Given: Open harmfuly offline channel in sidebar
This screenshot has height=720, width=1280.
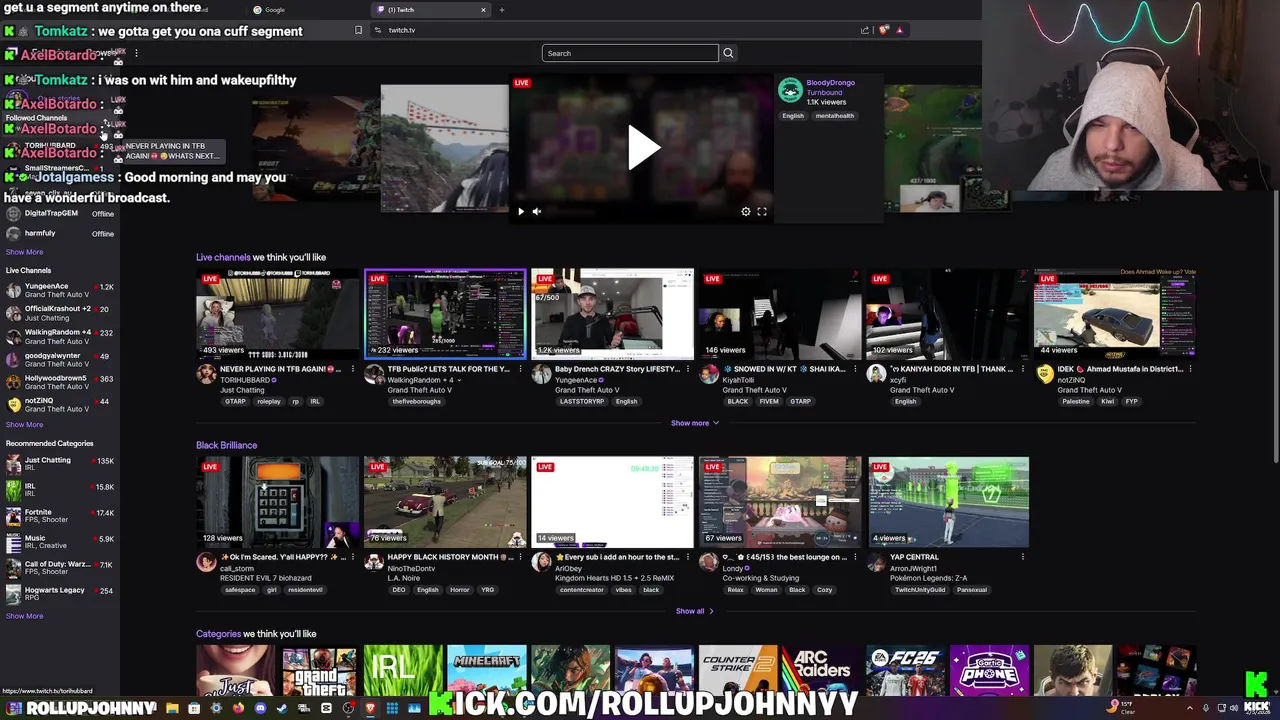Looking at the screenshot, I should pos(58,234).
